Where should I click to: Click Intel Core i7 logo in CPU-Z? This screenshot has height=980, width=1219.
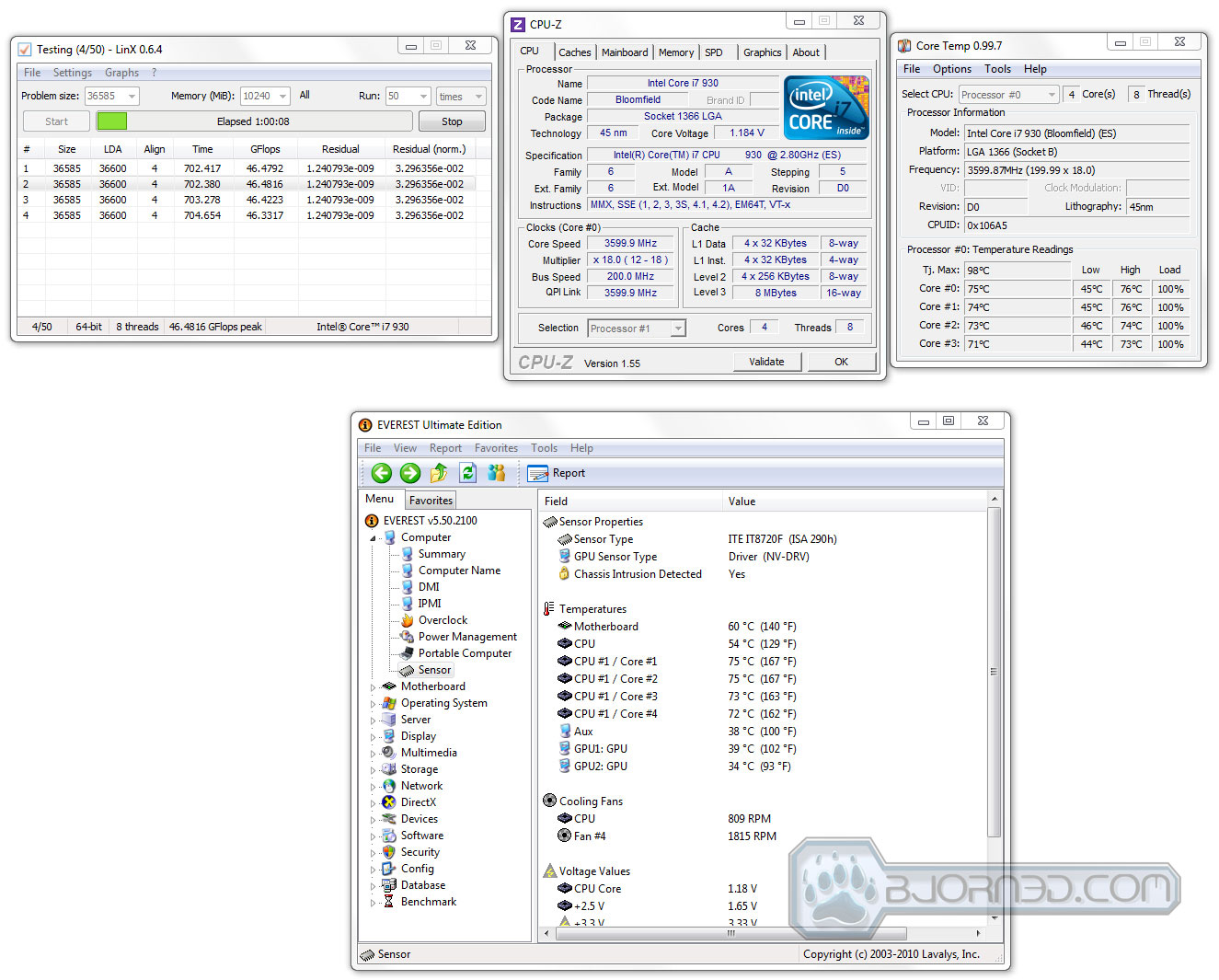click(826, 107)
